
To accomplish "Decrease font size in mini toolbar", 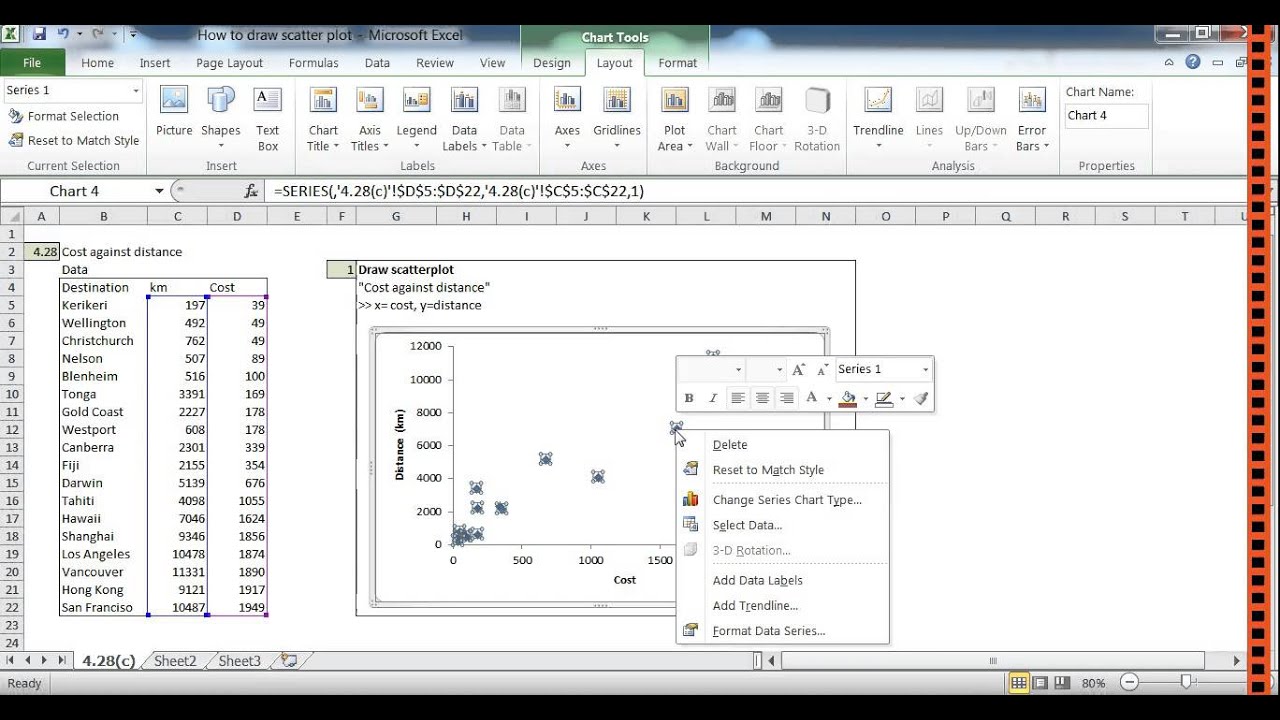I will click(822, 370).
